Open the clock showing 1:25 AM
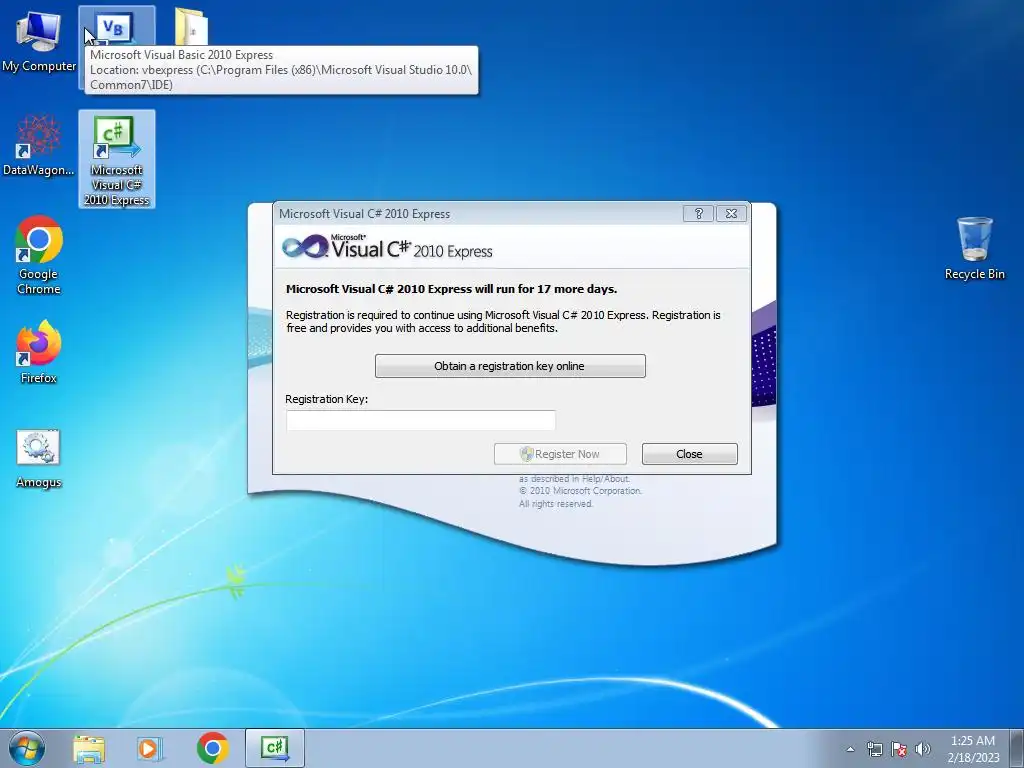Screen dimensions: 1024x768 [973, 749]
